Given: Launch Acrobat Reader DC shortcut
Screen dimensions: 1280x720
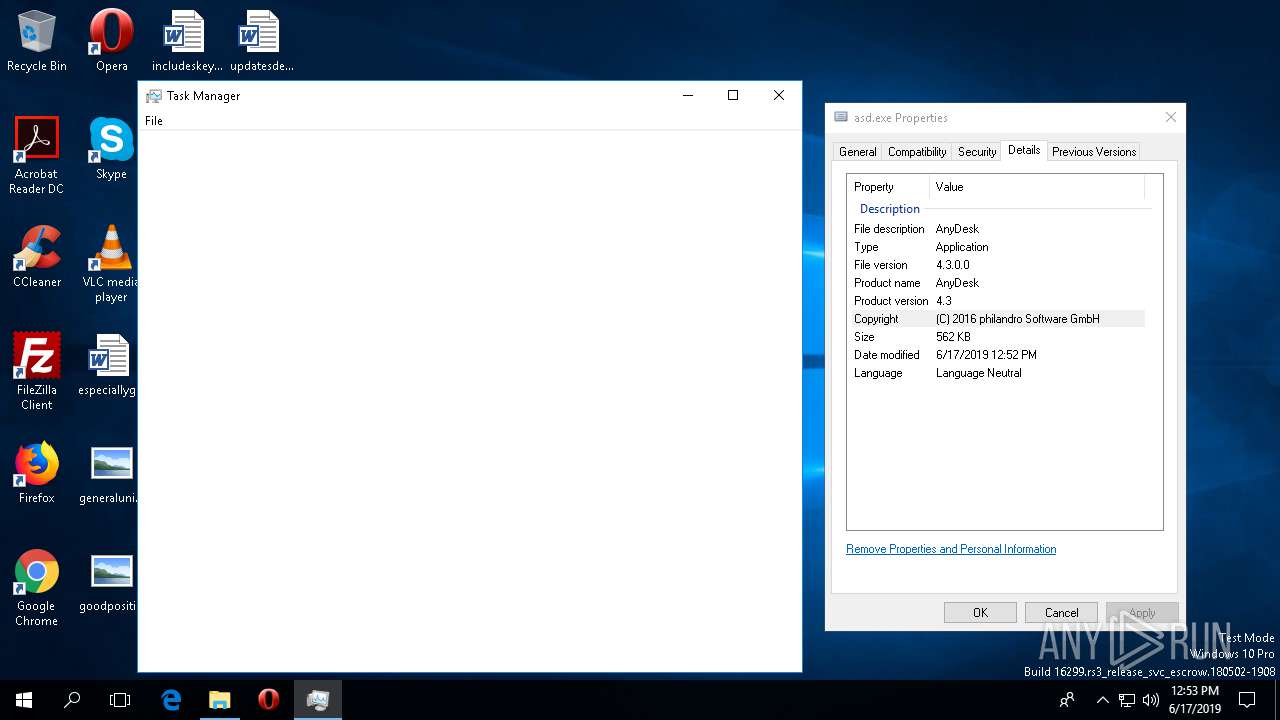Looking at the screenshot, I should [x=37, y=155].
